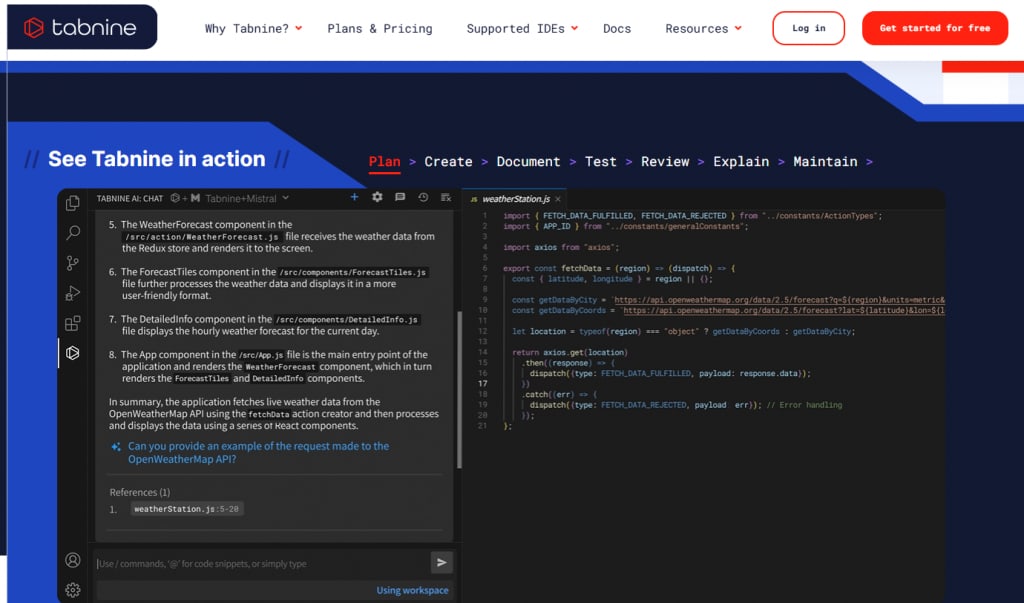Image resolution: width=1024 pixels, height=603 pixels.
Task: Click the TABNINE AI: CHAT panel title
Action: click(130, 199)
